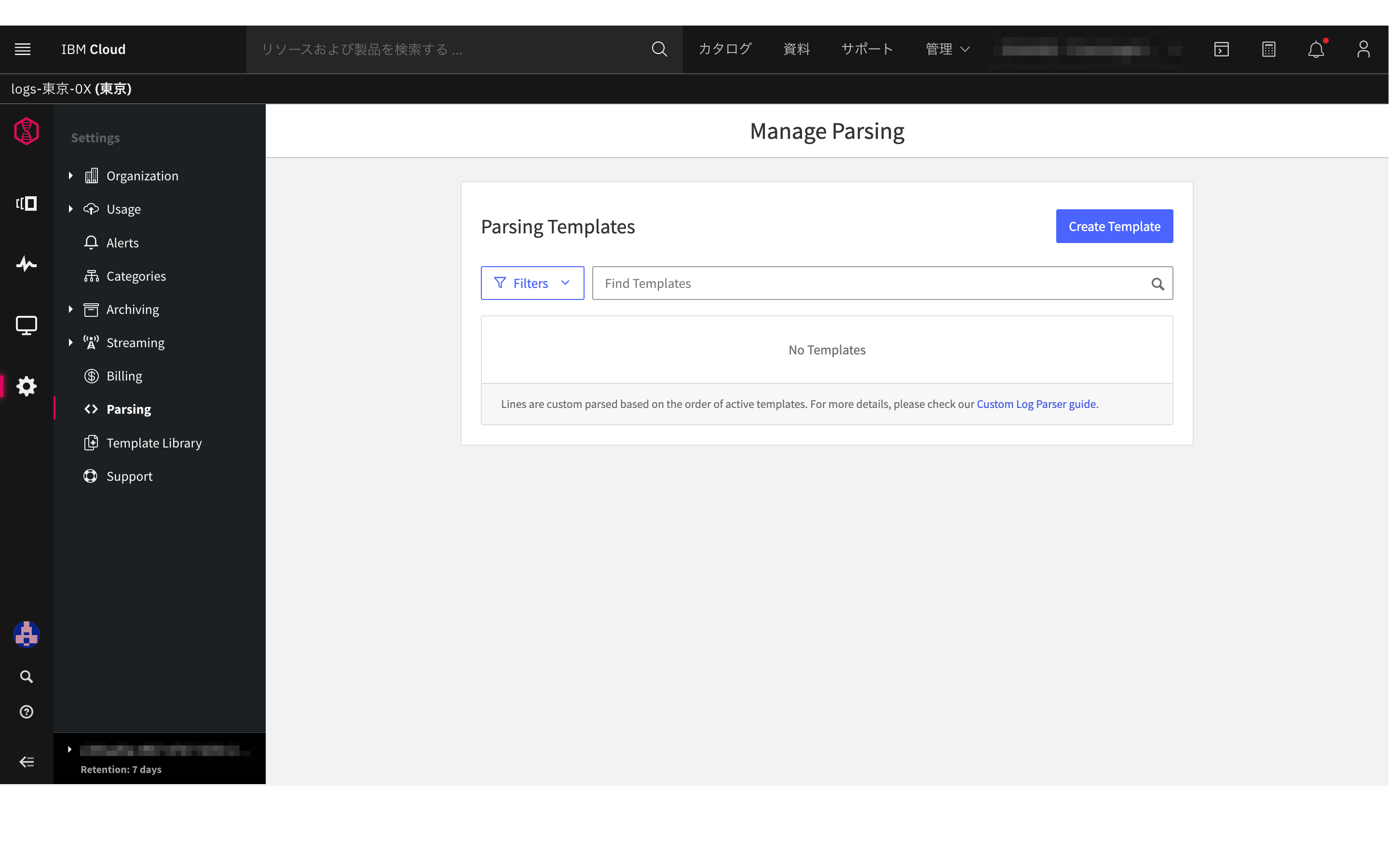Screen dimensions: 1389x868
Task: Open the IBM Cloud Shell icon
Action: point(1221,49)
